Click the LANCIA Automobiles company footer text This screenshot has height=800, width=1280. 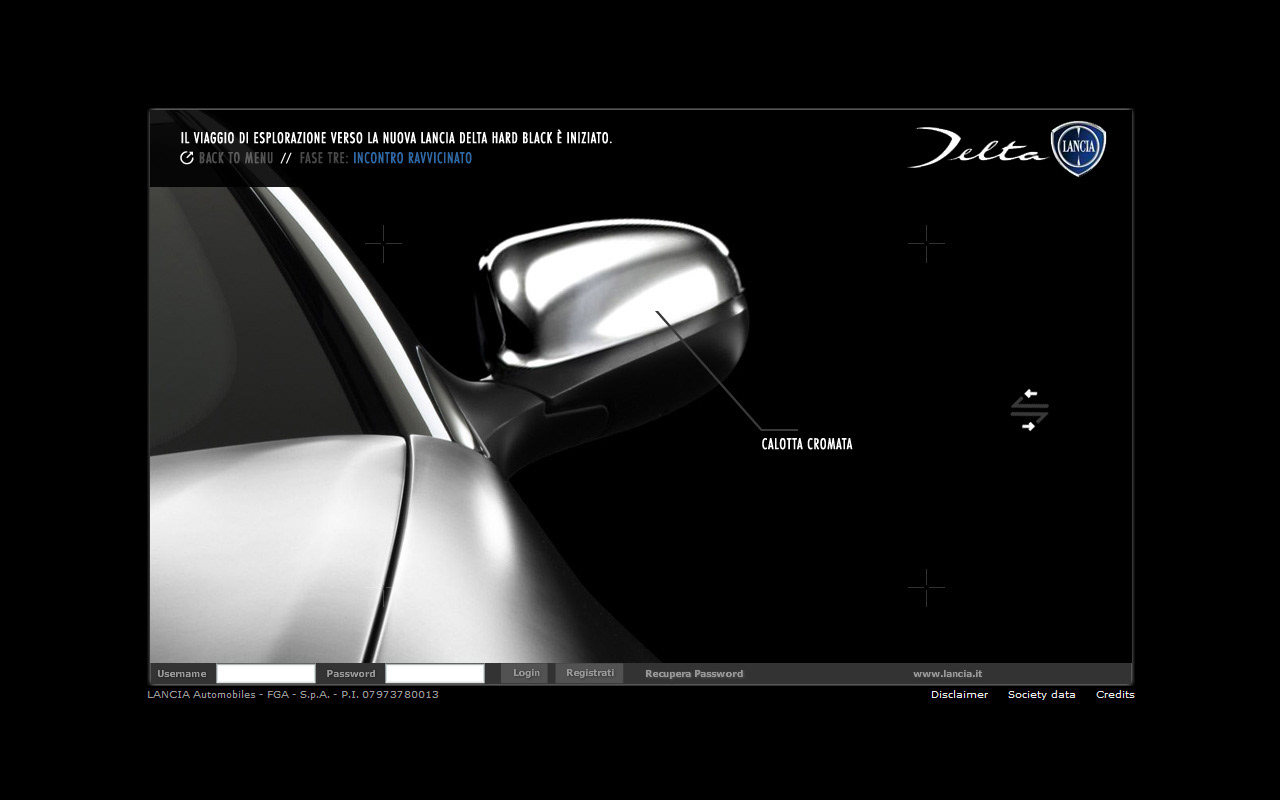(293, 694)
